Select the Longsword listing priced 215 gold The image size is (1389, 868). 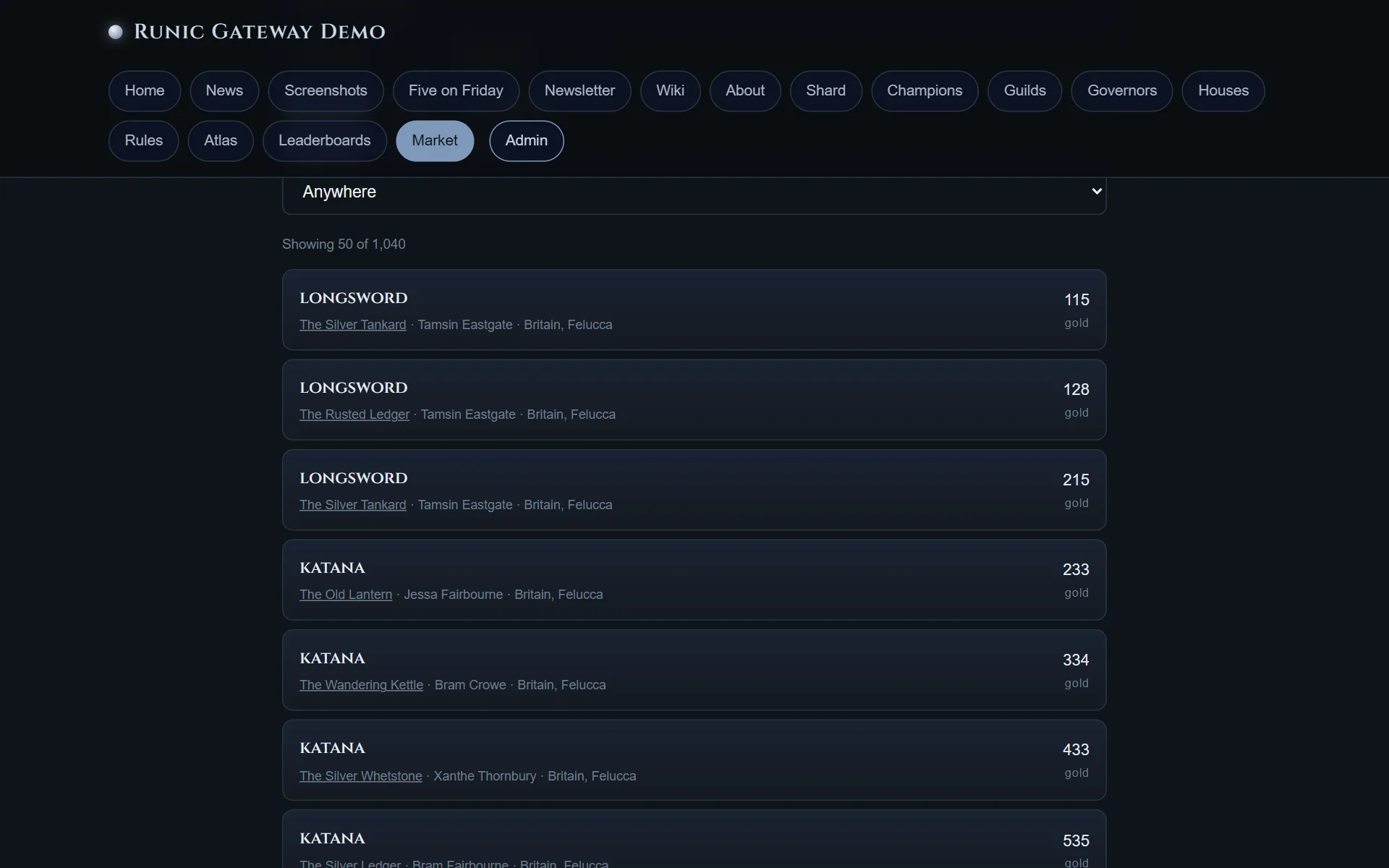point(694,490)
